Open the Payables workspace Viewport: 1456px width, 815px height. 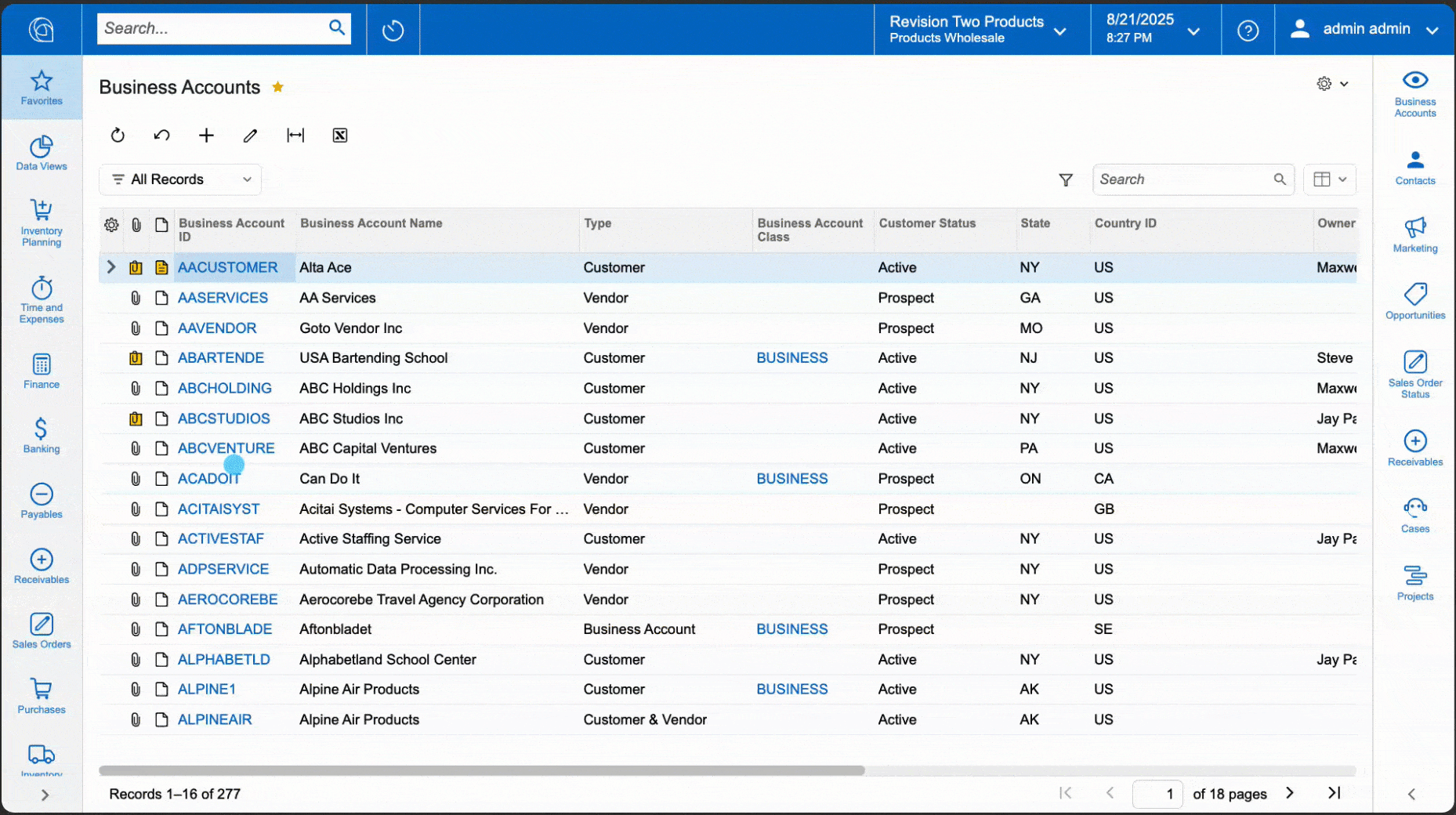pyautogui.click(x=42, y=501)
